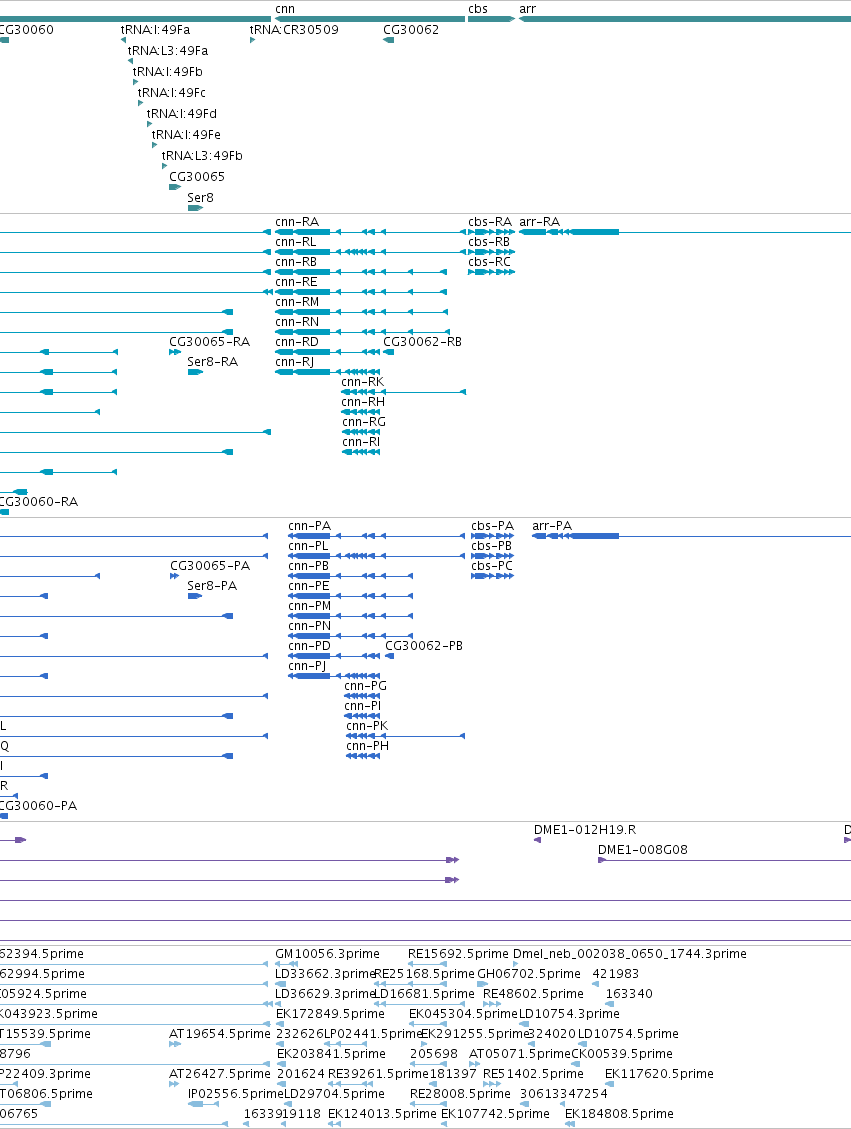Click the cnn-PH protein label

coord(367,746)
